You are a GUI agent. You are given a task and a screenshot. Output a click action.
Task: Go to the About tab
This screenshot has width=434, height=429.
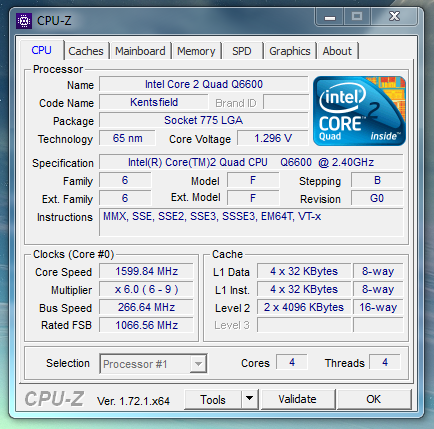(337, 51)
